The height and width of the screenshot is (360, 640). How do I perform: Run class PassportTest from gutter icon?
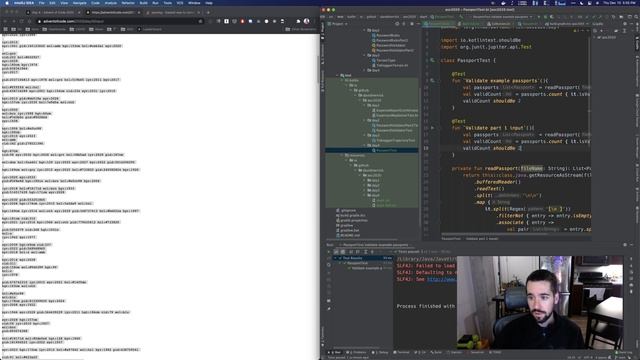(432, 60)
